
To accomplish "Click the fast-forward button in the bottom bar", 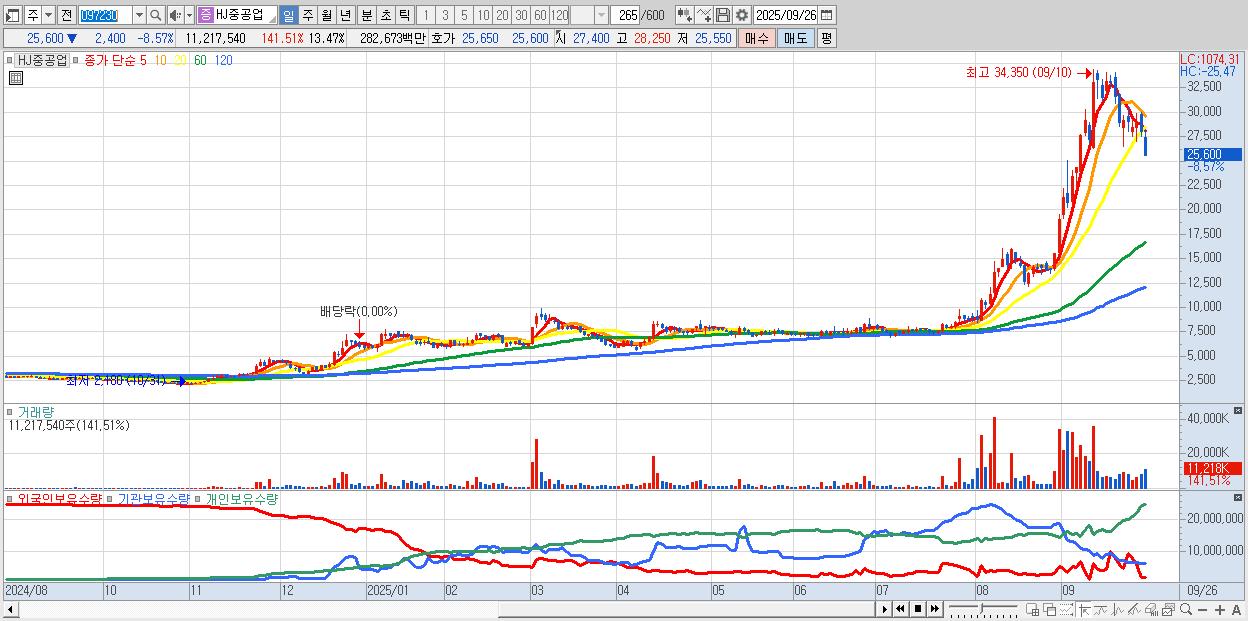I will (934, 609).
